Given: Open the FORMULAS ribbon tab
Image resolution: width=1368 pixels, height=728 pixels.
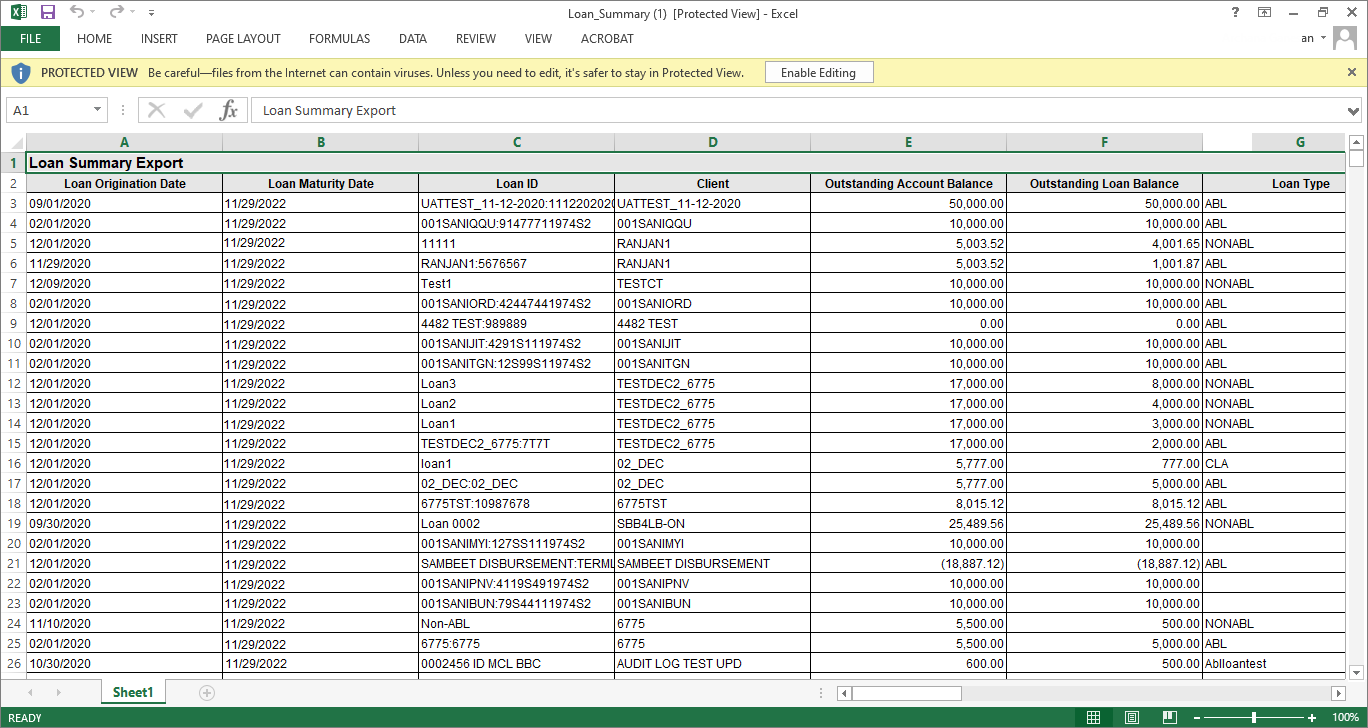Looking at the screenshot, I should tap(339, 39).
